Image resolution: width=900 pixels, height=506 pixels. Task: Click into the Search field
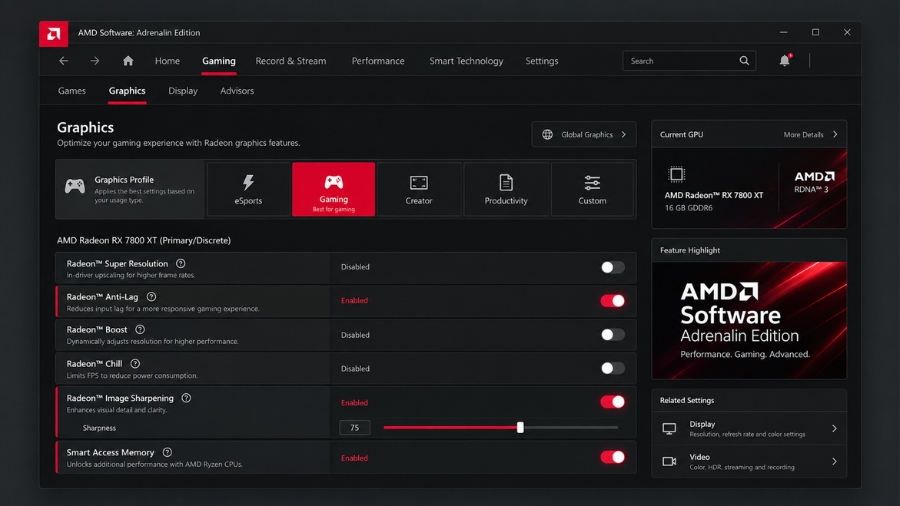[689, 61]
